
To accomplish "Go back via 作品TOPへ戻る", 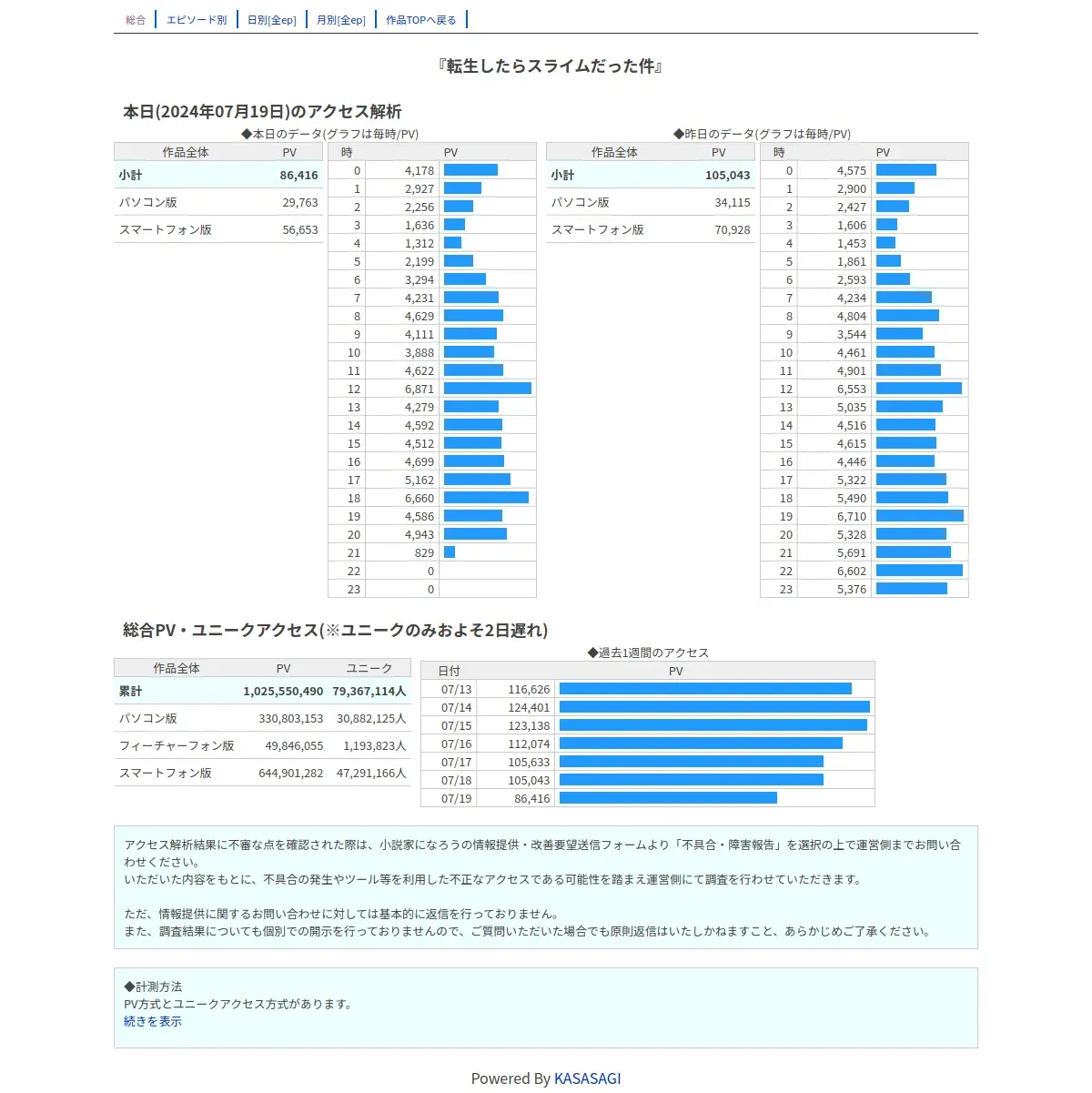I will (x=421, y=20).
